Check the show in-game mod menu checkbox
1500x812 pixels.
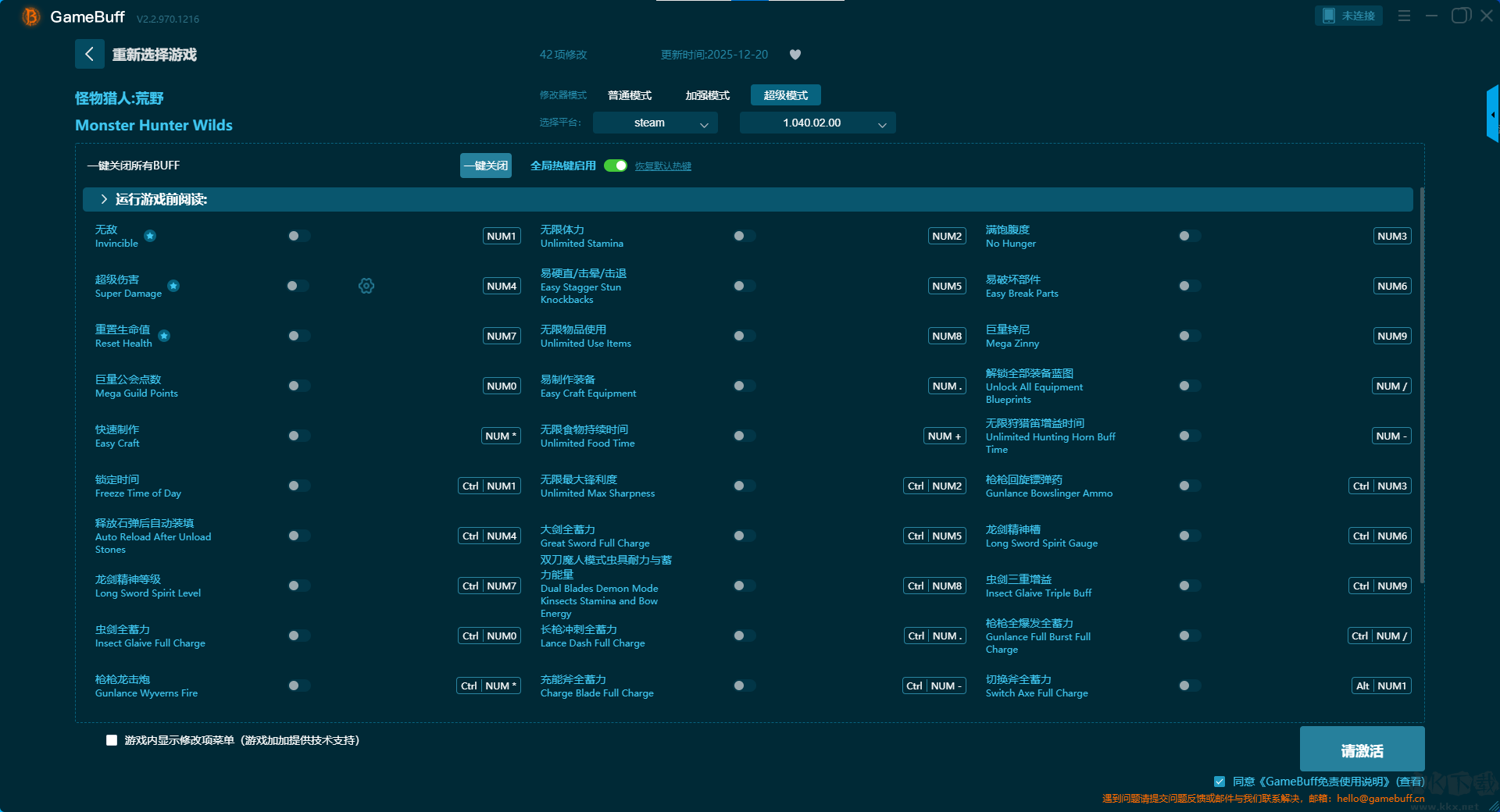112,740
